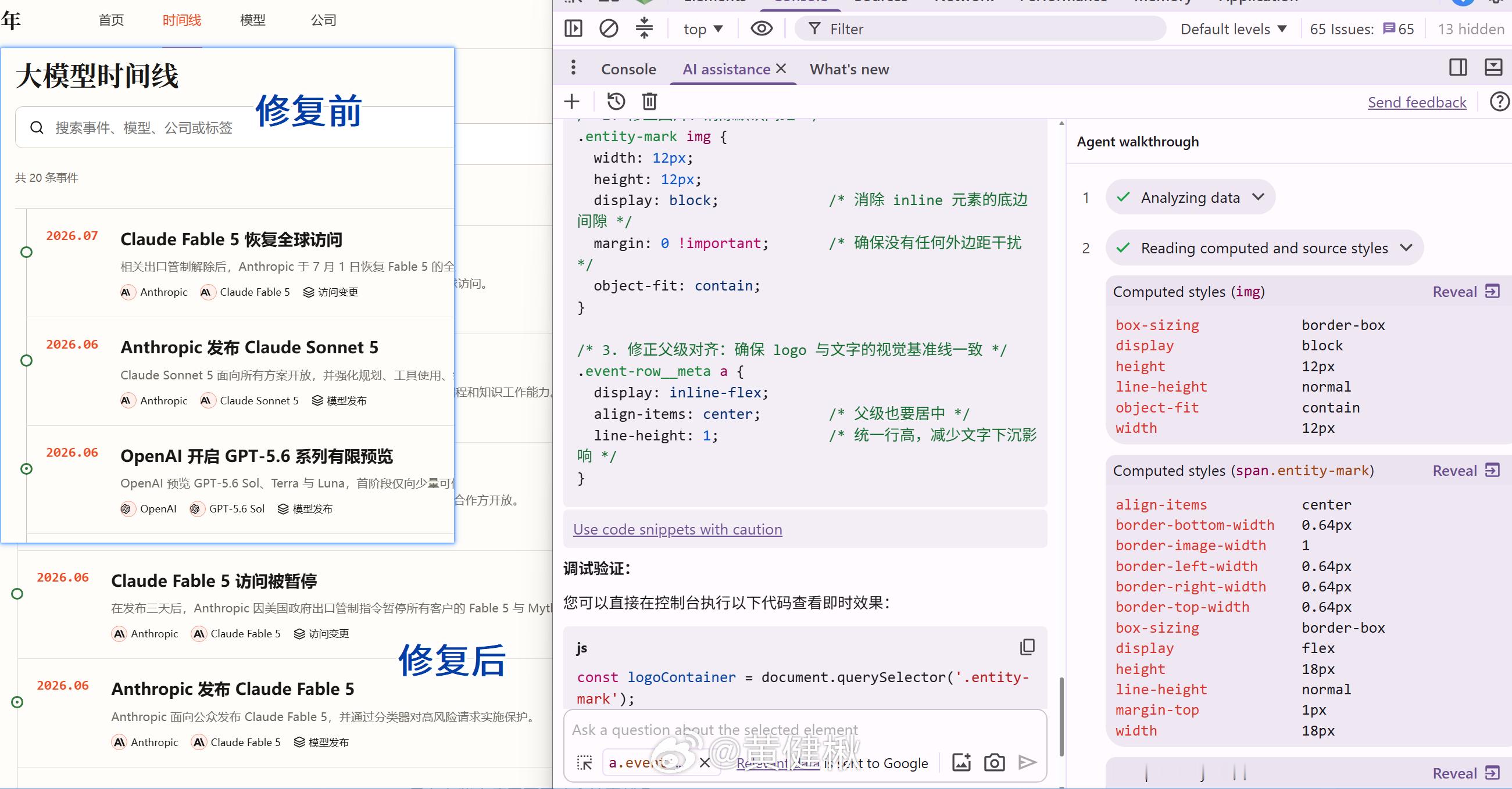Open Claude Fable 5 访问被暂停 event title
This screenshot has height=789, width=1512.
click(214, 581)
